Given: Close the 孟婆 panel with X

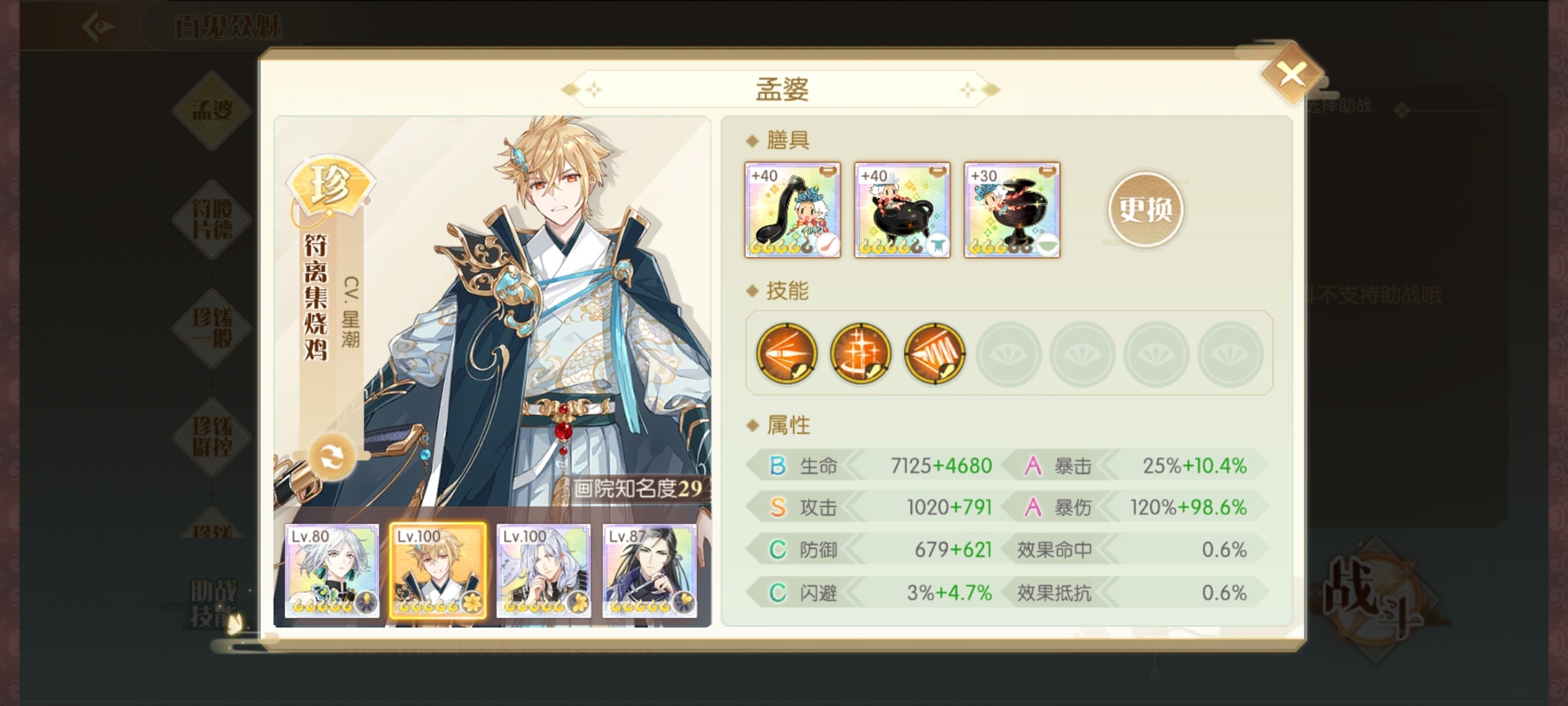Looking at the screenshot, I should [x=1292, y=74].
